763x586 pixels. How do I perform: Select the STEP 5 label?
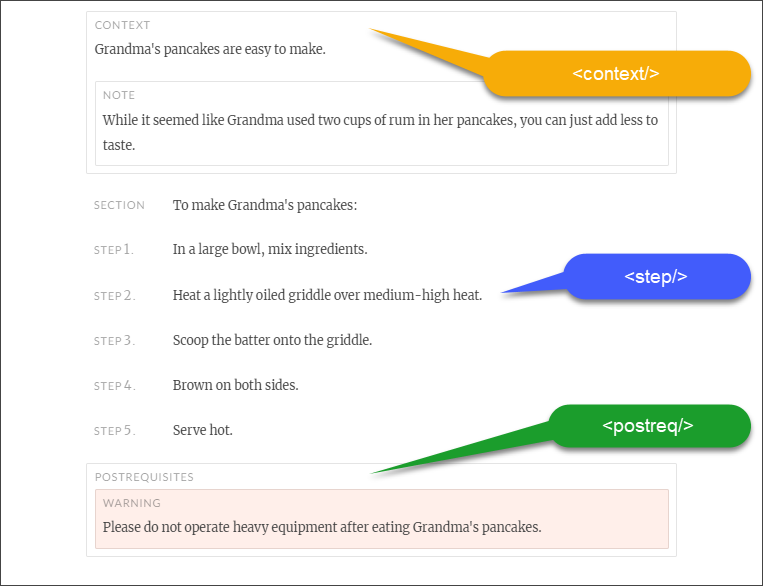(x=114, y=431)
